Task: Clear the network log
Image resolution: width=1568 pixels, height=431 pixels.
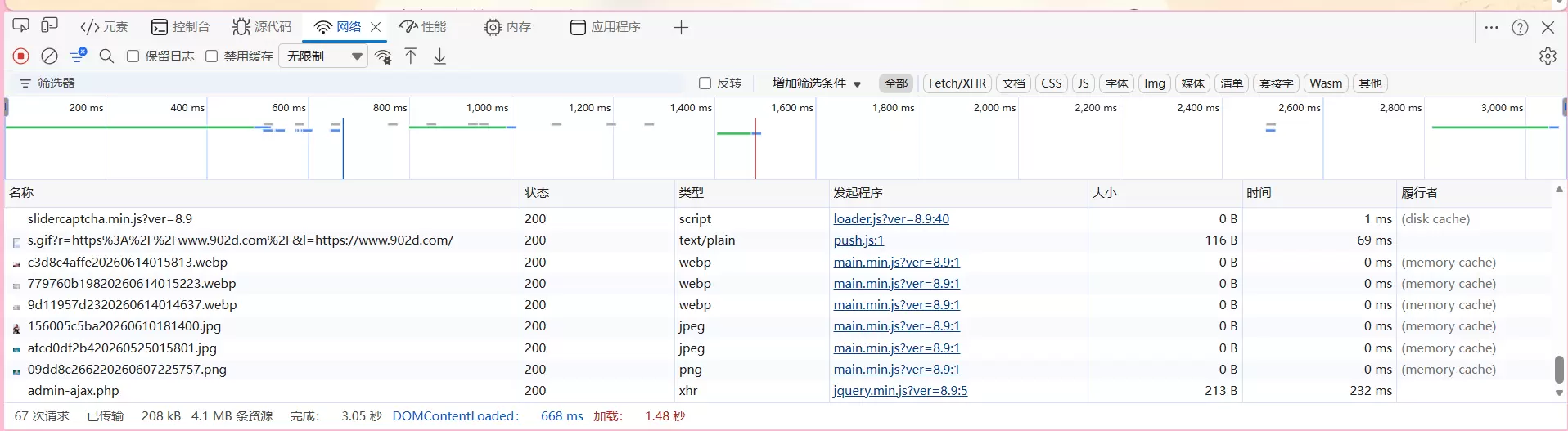Action: [50, 56]
